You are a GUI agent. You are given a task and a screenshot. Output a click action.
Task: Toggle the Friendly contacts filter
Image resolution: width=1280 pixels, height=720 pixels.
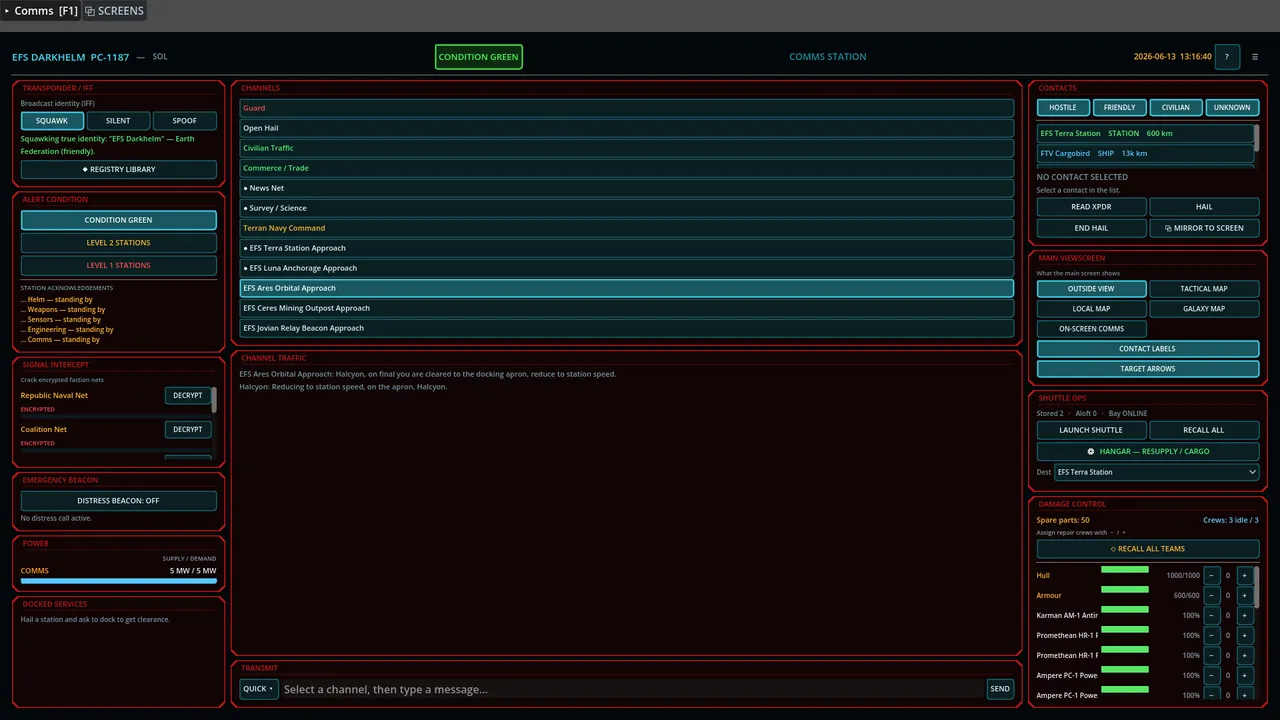click(1119, 107)
